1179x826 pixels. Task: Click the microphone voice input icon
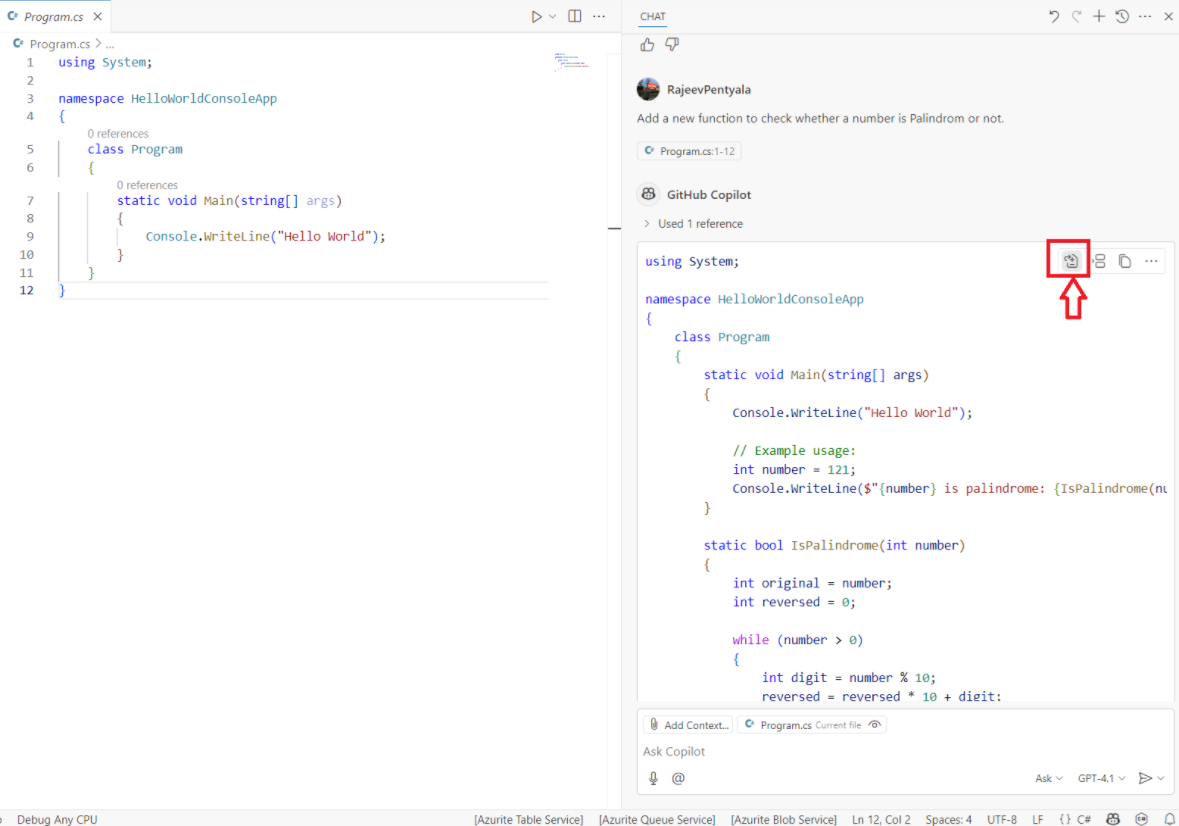(x=653, y=778)
